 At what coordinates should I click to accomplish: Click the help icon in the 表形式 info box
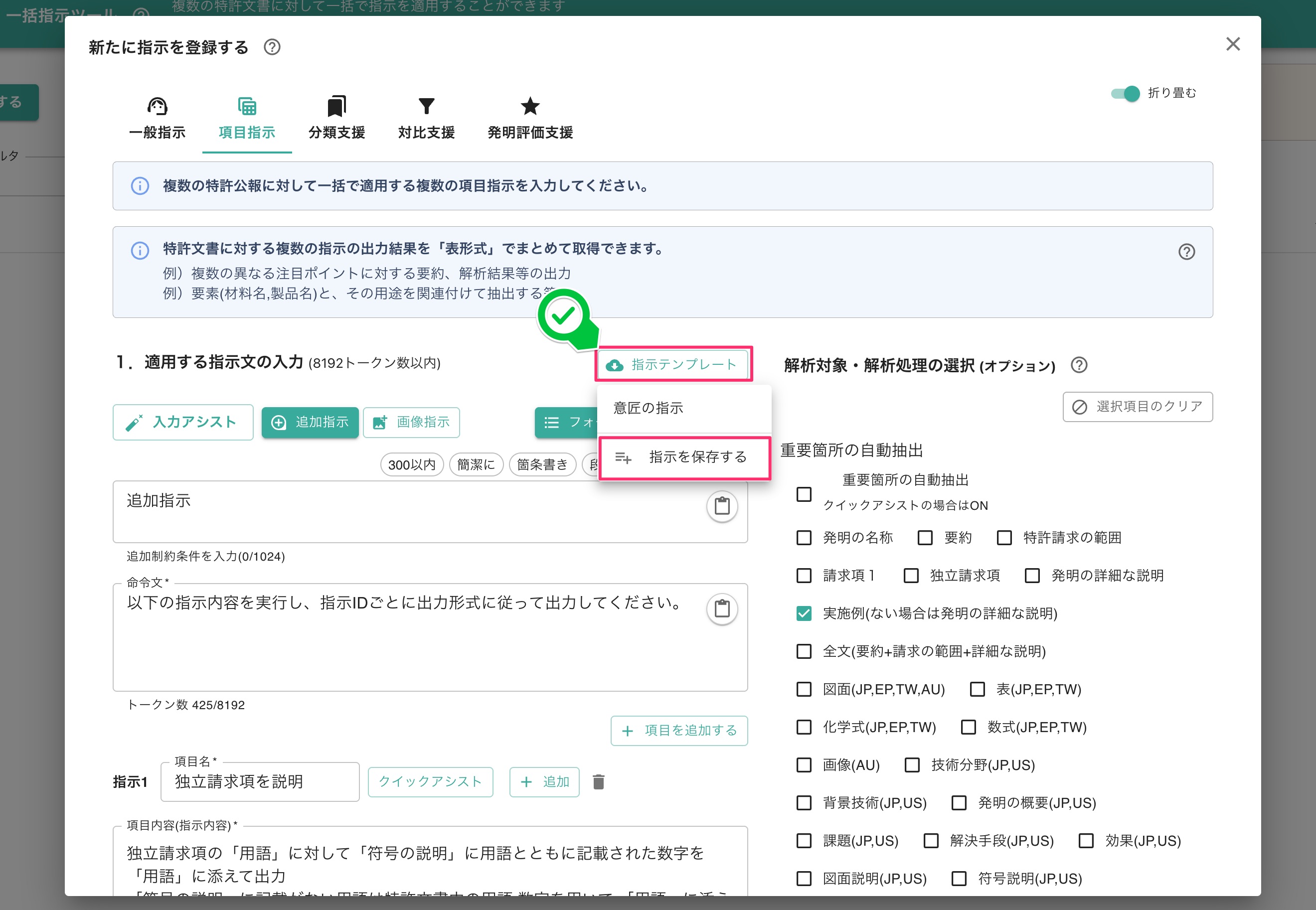[1186, 252]
